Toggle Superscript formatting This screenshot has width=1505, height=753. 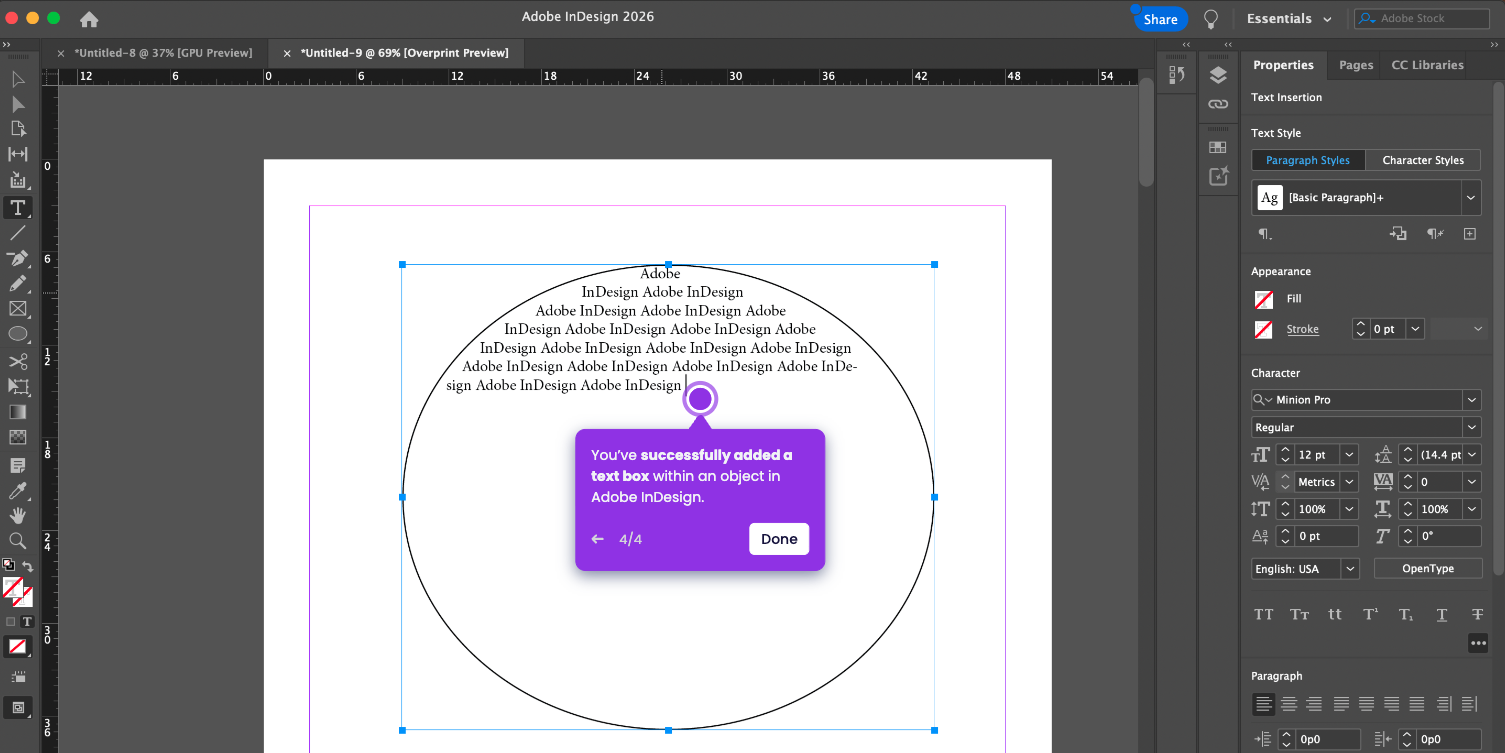click(1371, 614)
